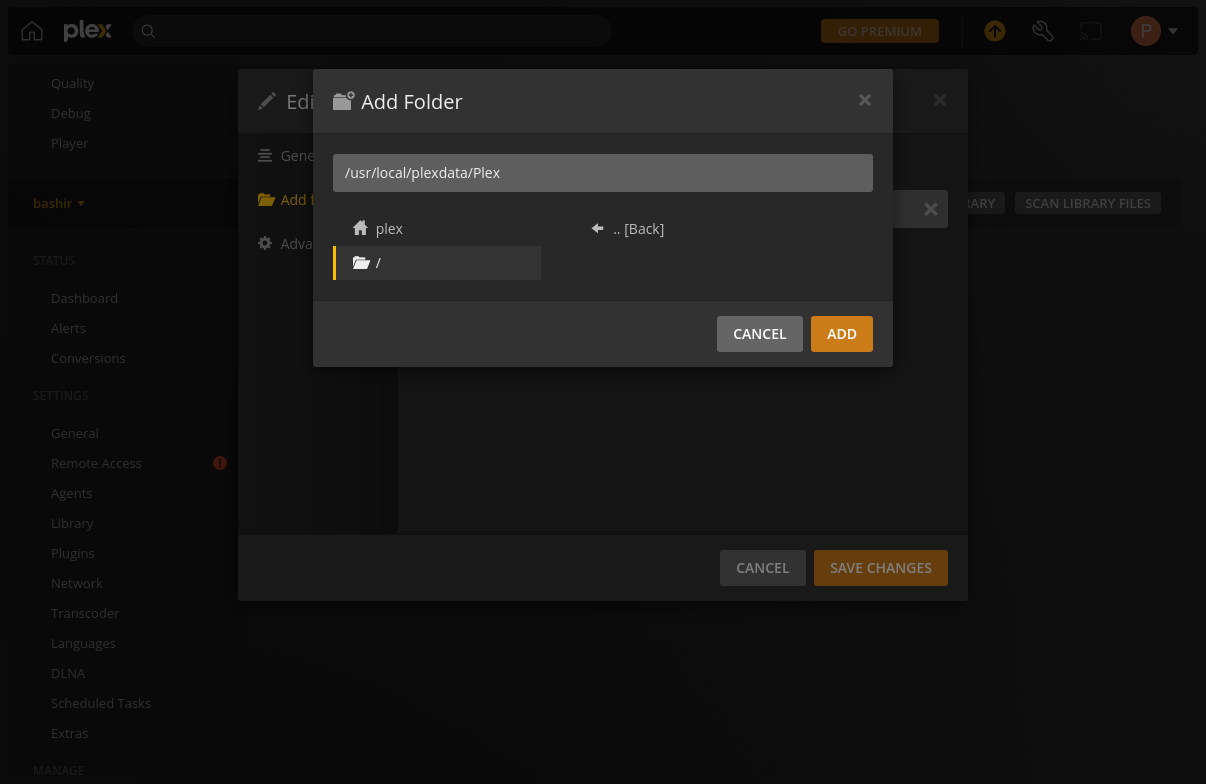Click the pencil icon in Edit Library header
1206x784 pixels.
[267, 101]
